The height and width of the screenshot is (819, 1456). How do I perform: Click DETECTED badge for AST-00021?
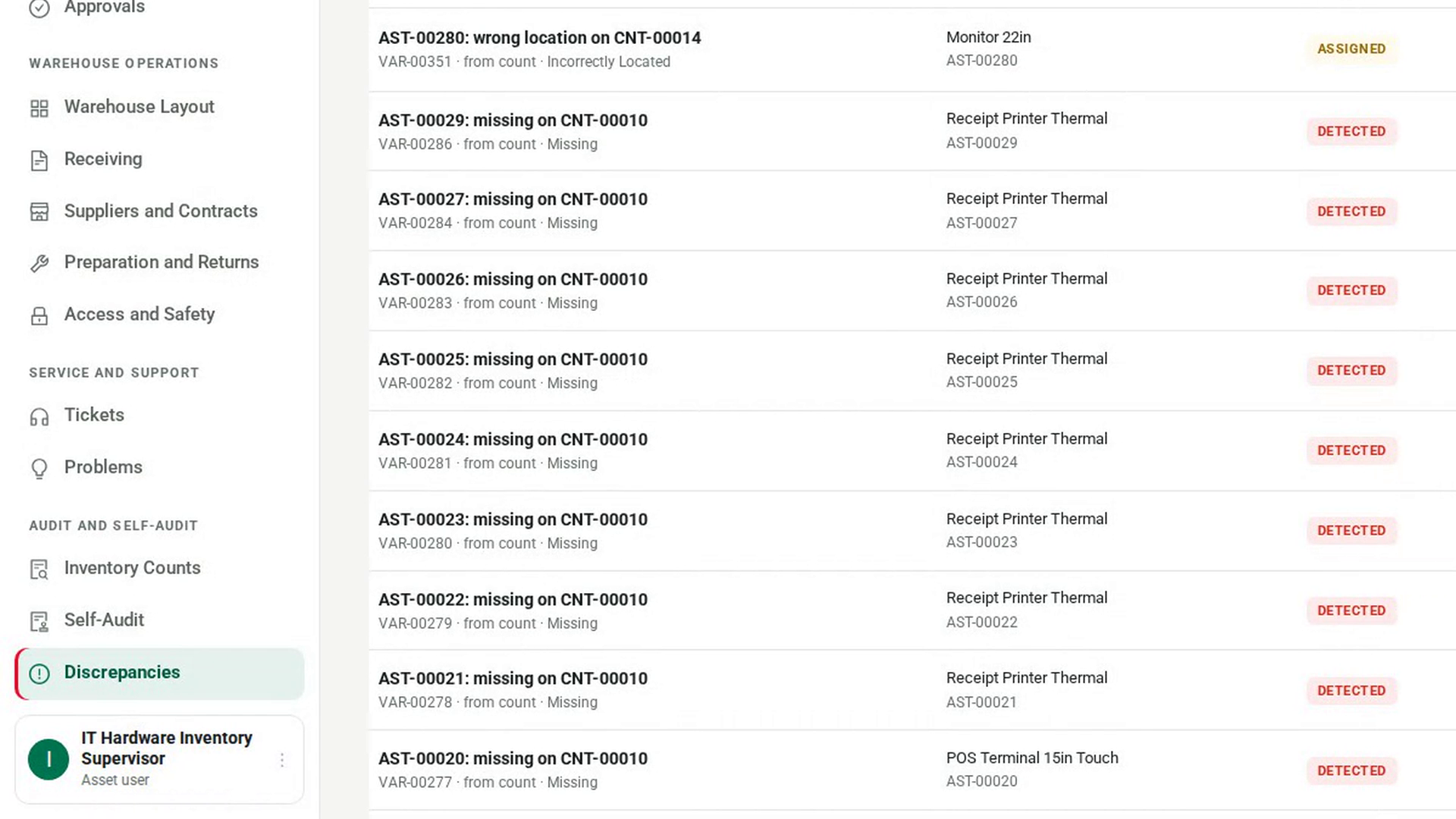1351,691
